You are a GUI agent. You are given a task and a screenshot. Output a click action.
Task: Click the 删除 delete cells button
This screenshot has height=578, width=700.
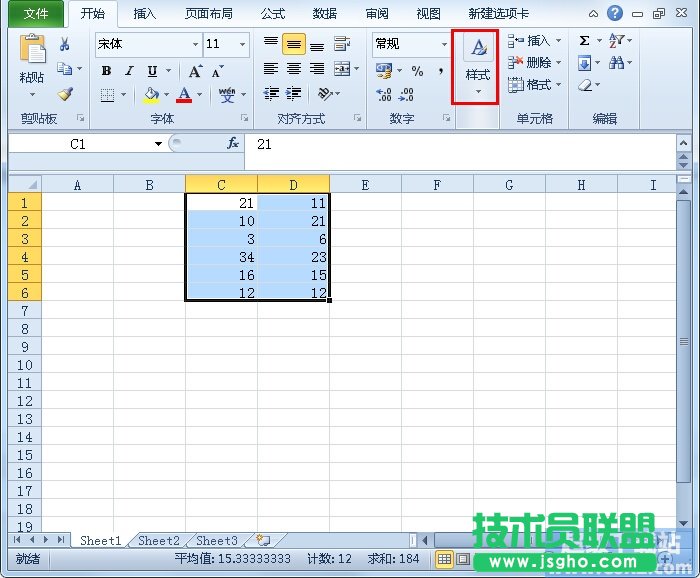point(535,62)
